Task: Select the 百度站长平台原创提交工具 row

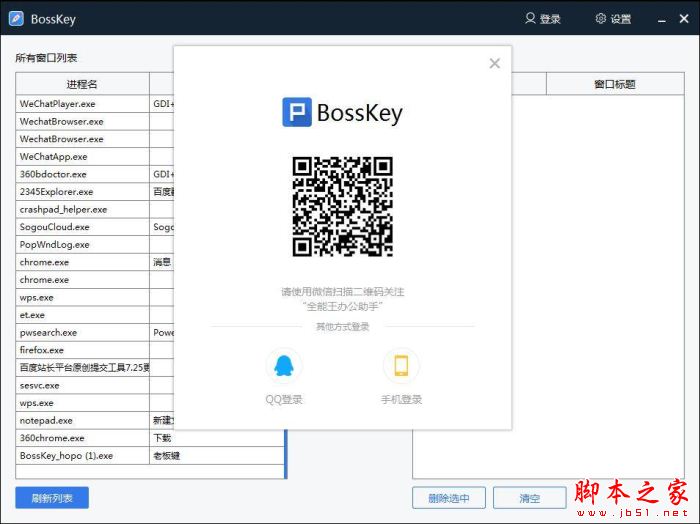Action: click(x=95, y=368)
